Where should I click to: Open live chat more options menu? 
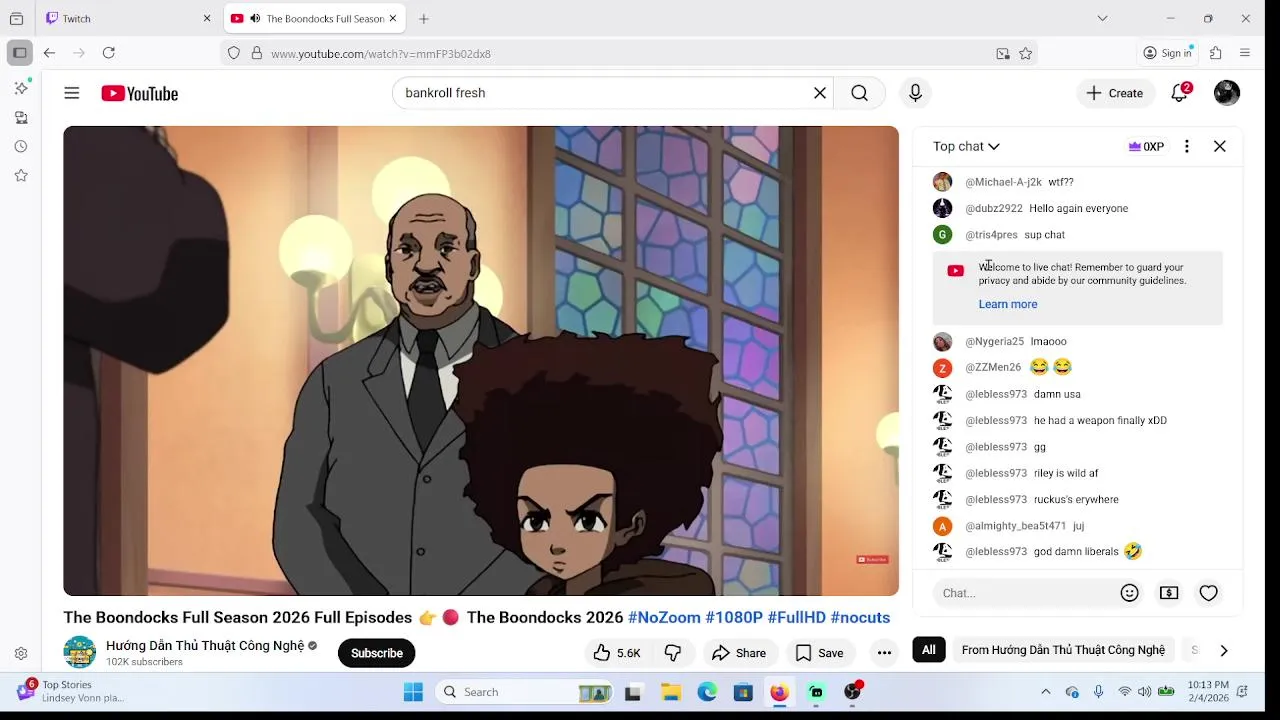pyautogui.click(x=1187, y=146)
